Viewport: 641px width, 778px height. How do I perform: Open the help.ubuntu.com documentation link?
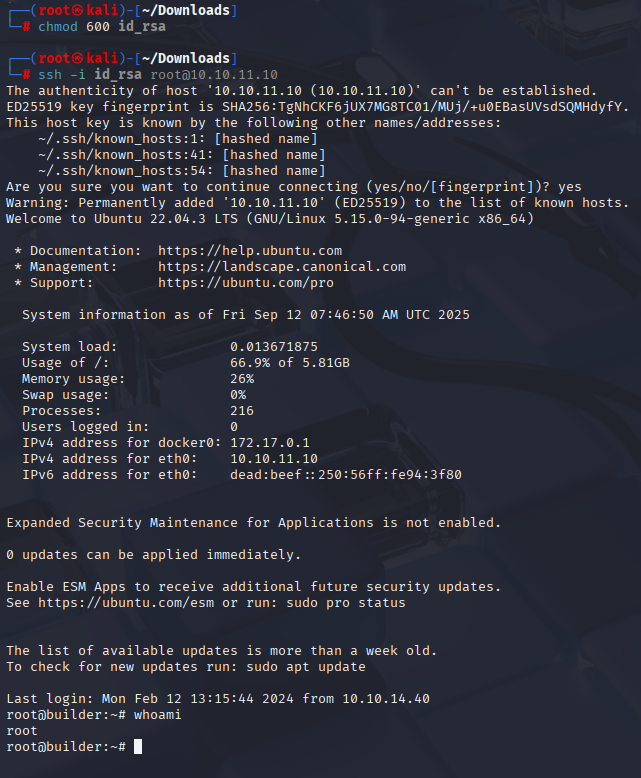click(x=250, y=251)
